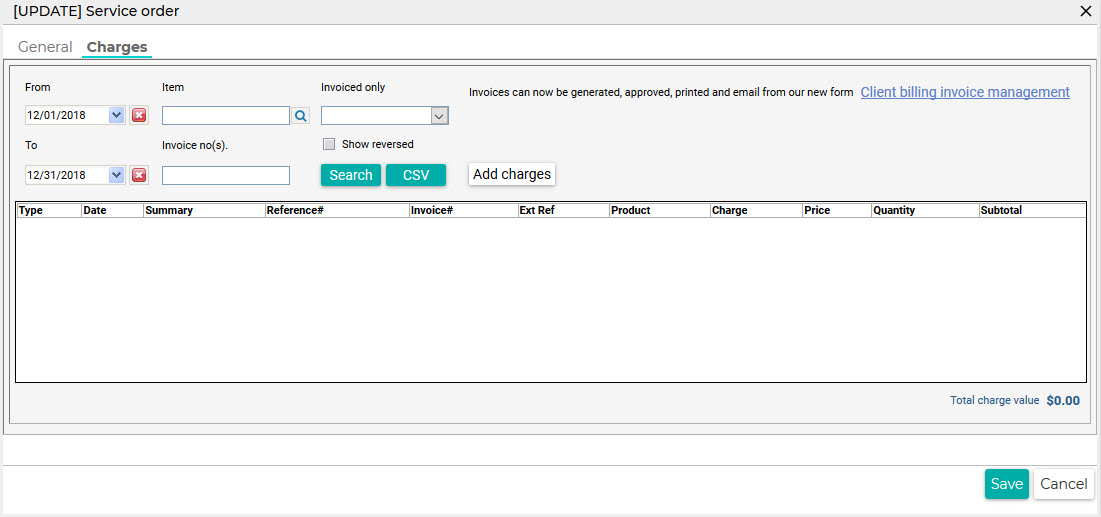The width and height of the screenshot is (1101, 517).
Task: Open Item lookup magnifier icon
Action: [301, 115]
